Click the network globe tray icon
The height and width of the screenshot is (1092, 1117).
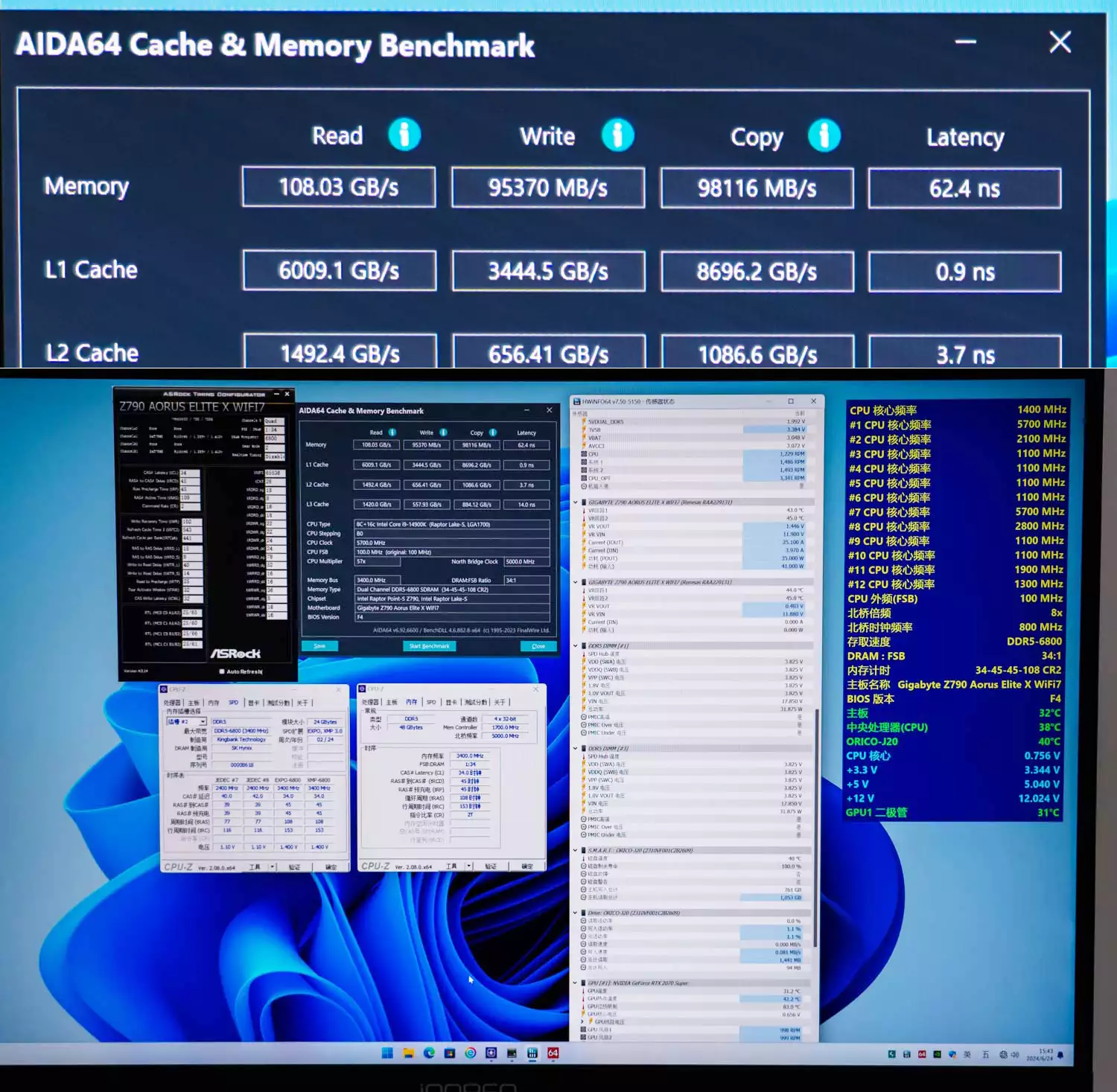tap(1003, 1055)
